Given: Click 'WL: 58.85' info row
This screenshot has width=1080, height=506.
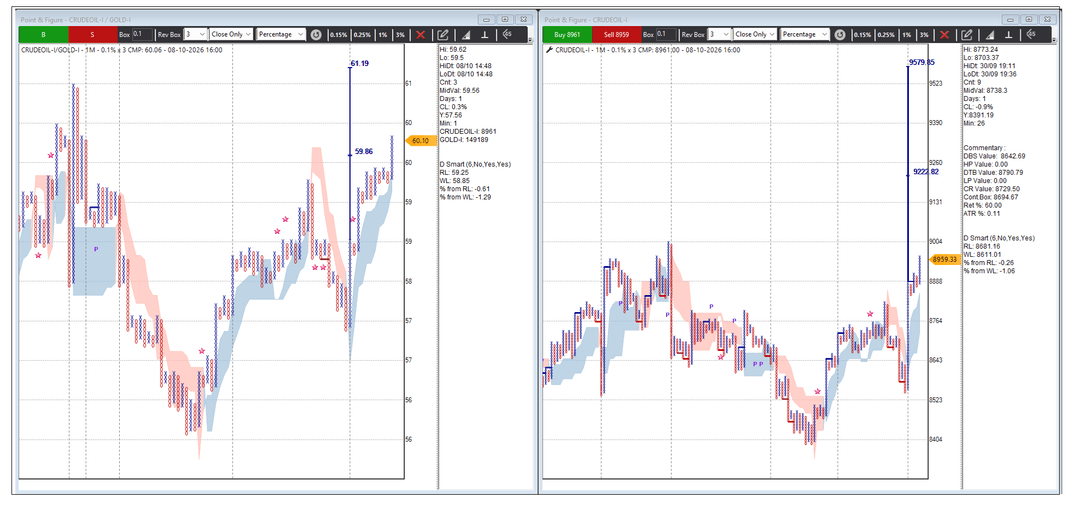Looking at the screenshot, I should click(x=455, y=181).
